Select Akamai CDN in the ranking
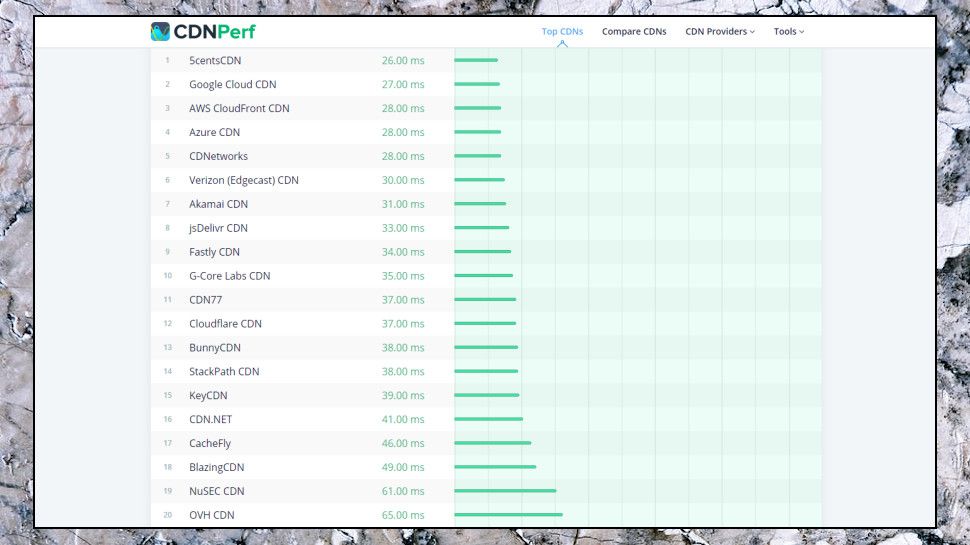 [218, 204]
